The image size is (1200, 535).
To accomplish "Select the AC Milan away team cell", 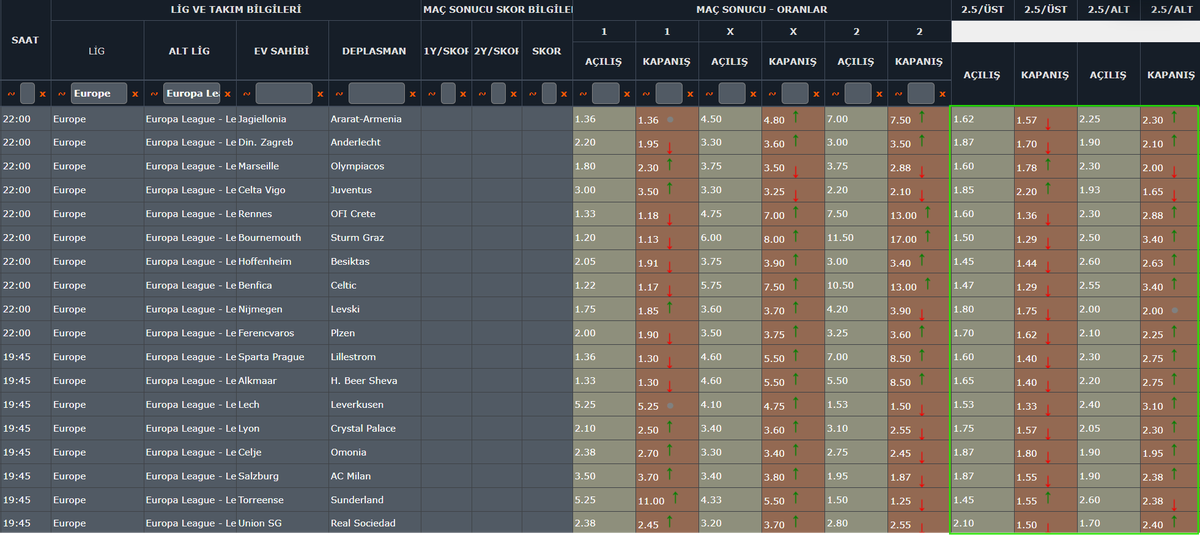I will click(375, 476).
